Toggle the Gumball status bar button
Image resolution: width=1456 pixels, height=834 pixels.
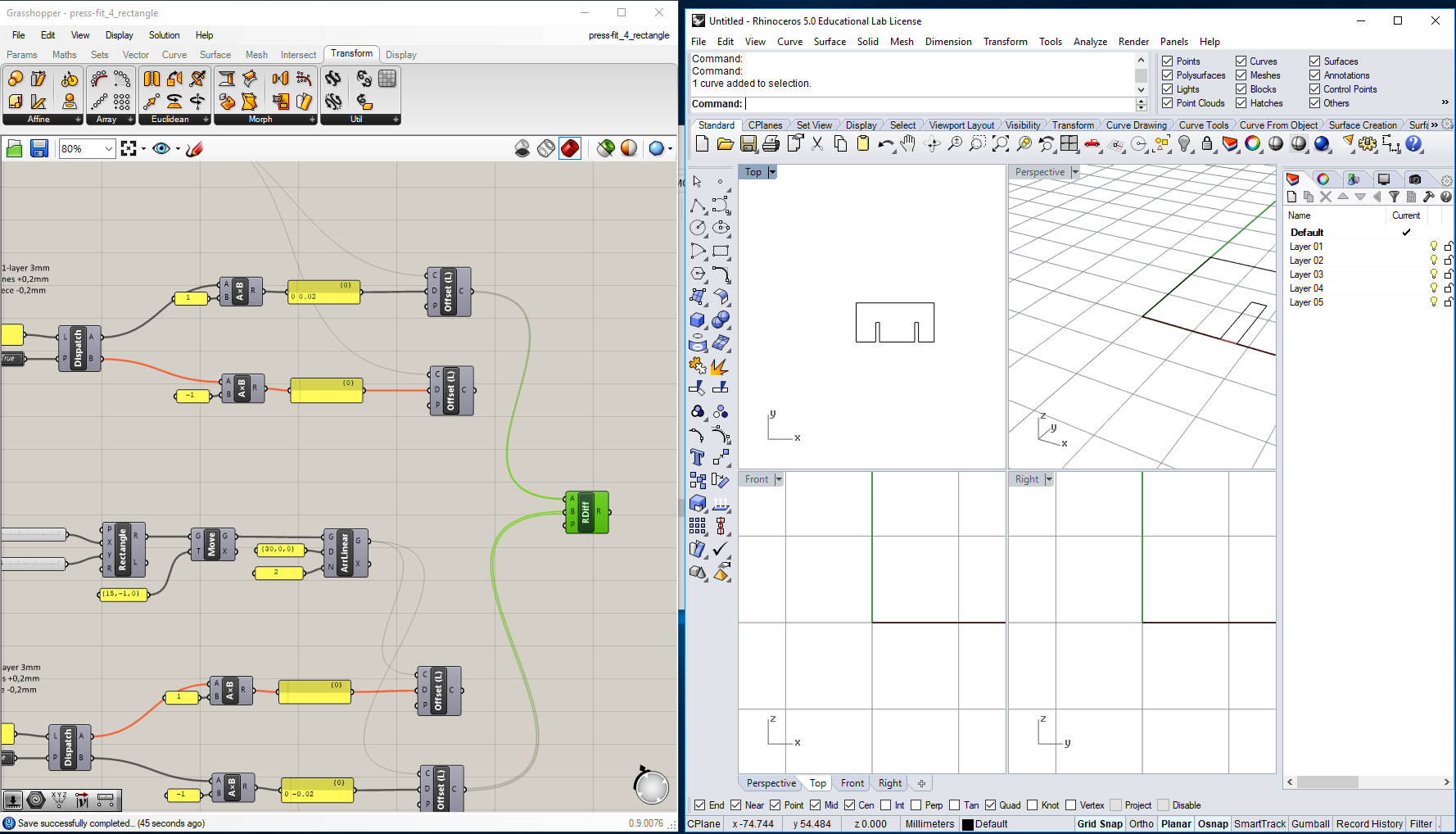click(1310, 824)
